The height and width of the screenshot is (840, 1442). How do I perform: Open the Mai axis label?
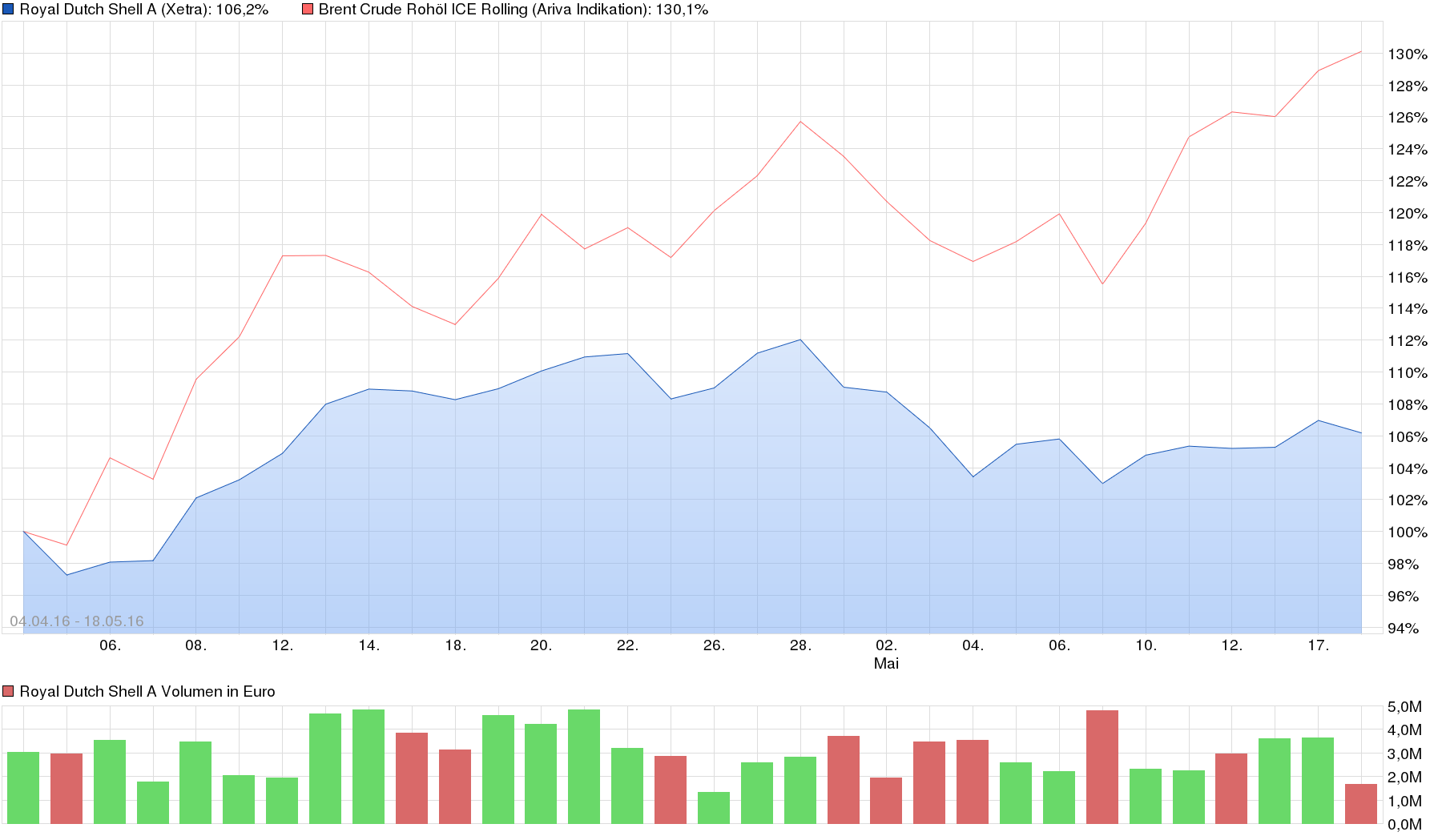click(886, 663)
